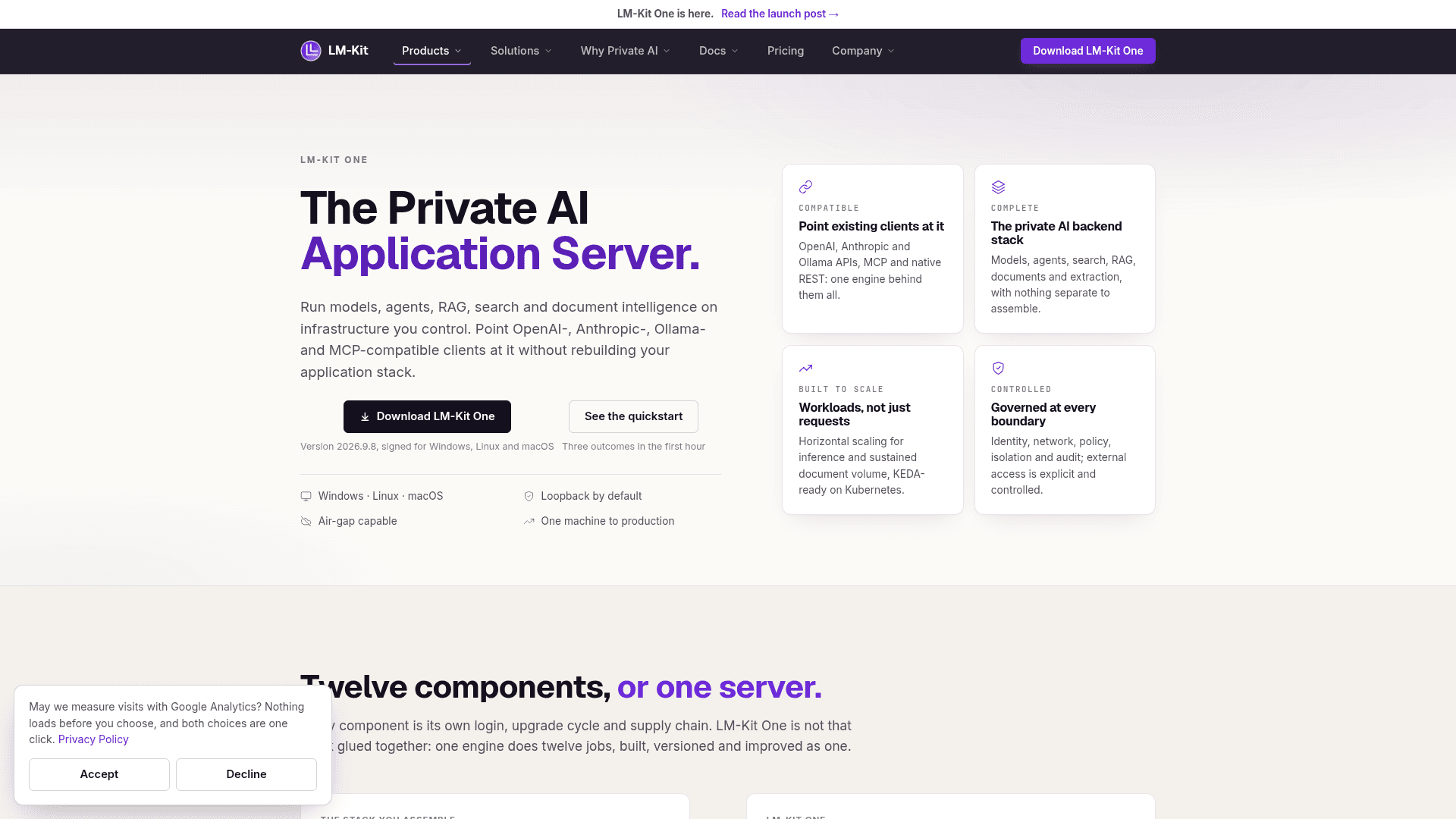Click Three outcomes in the first hour text
The height and width of the screenshot is (819, 1456).
point(633,447)
